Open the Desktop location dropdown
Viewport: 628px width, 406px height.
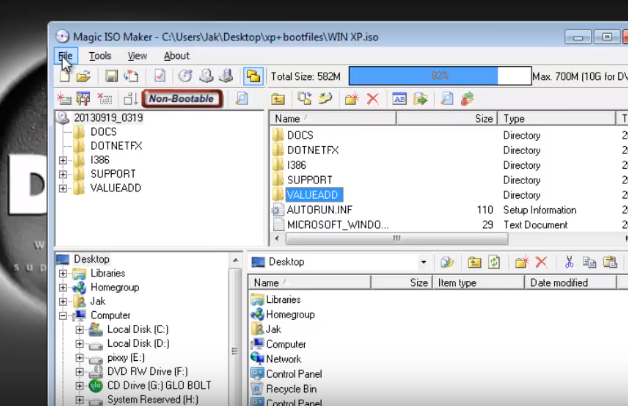(424, 262)
